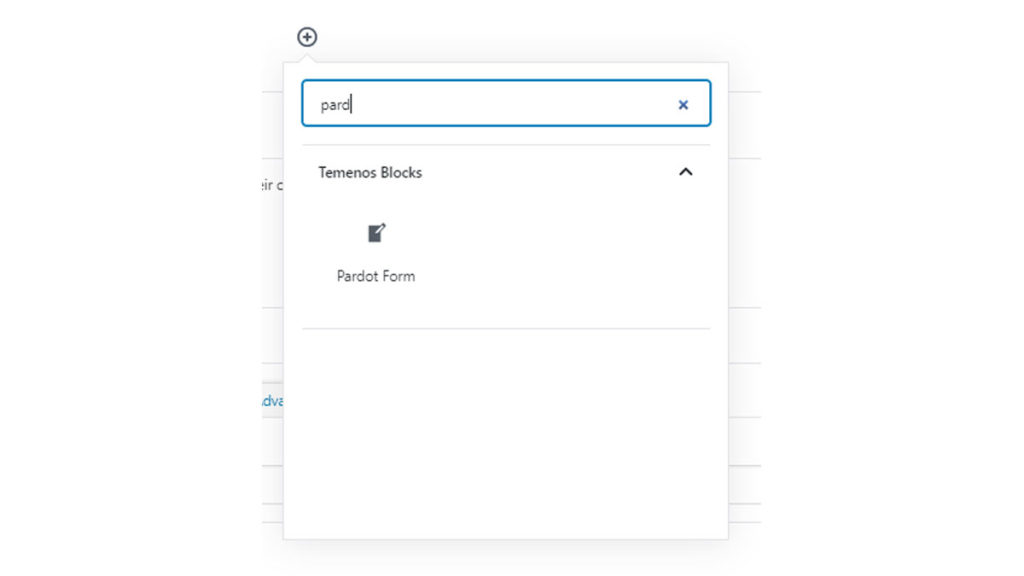
Task: Click the circled plus add block icon
Action: coord(307,37)
